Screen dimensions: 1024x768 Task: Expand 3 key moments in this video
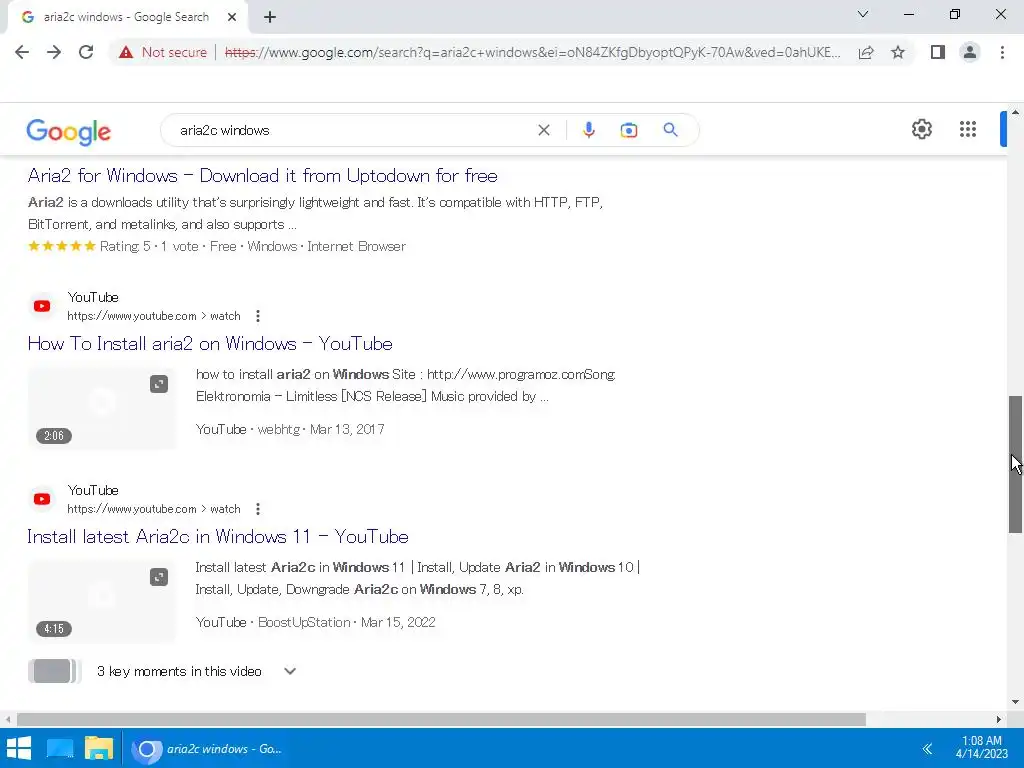(290, 671)
